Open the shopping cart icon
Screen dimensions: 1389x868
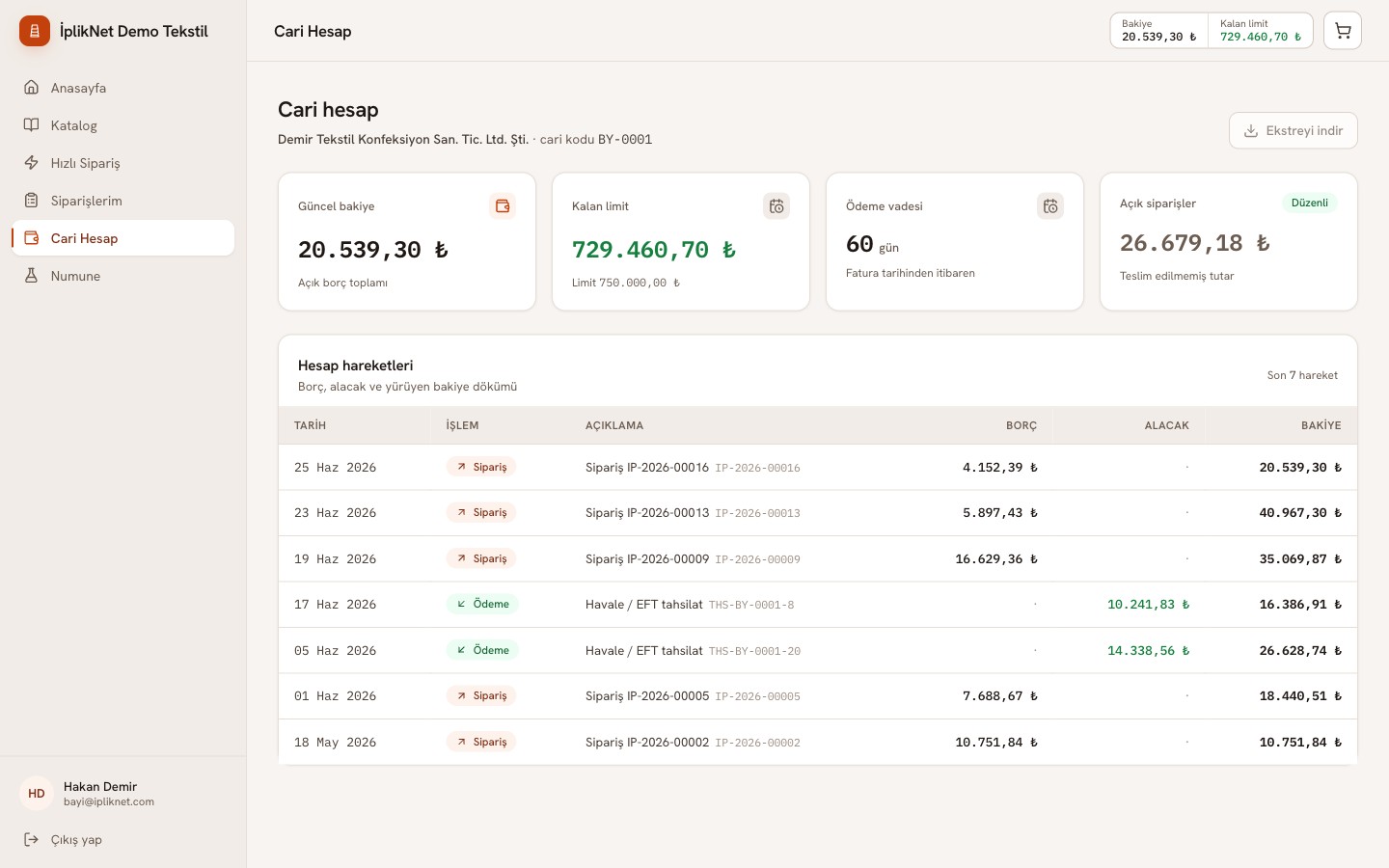(x=1342, y=31)
